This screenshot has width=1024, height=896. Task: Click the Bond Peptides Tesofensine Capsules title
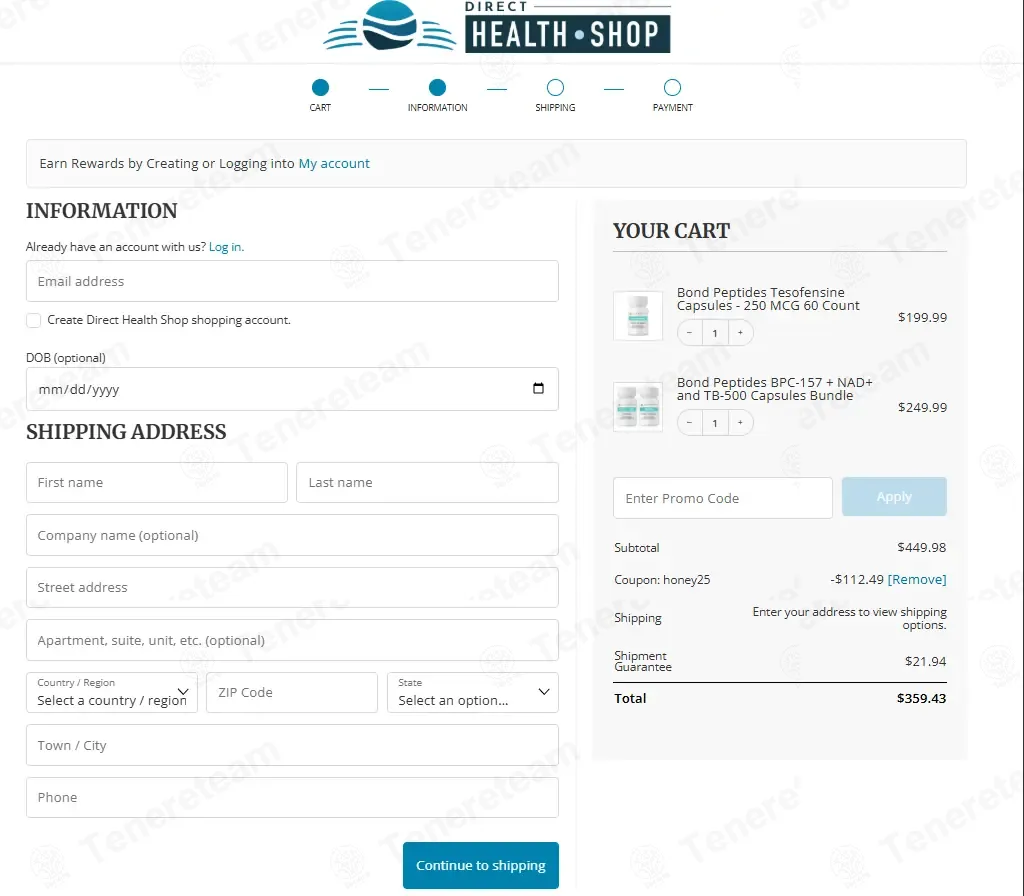pos(768,299)
